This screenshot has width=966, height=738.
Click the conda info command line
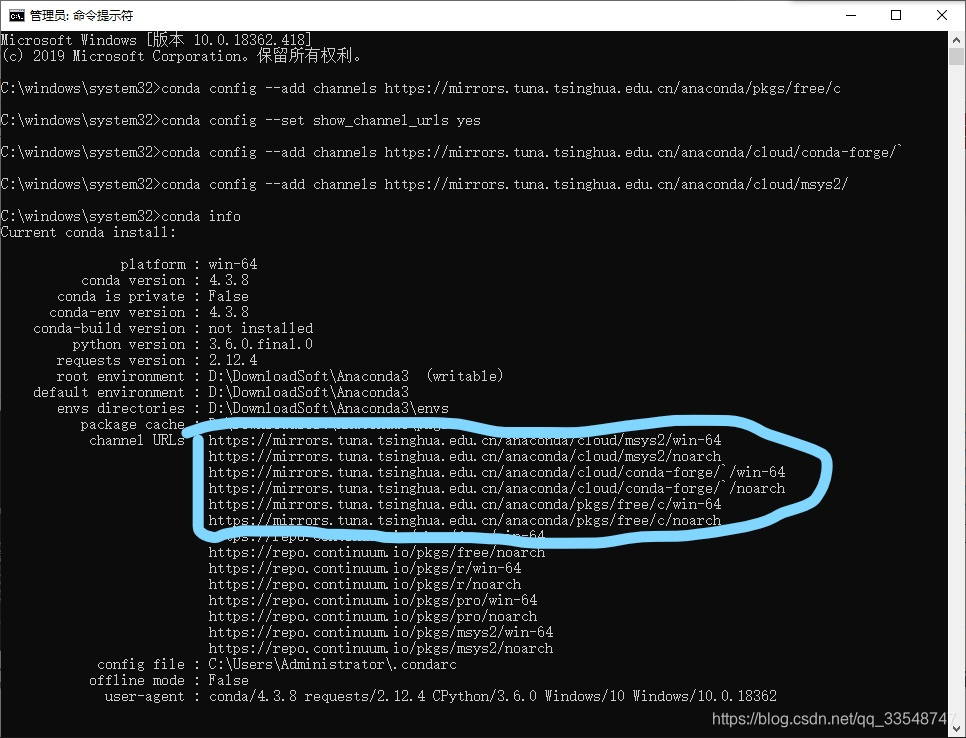pyautogui.click(x=121, y=216)
